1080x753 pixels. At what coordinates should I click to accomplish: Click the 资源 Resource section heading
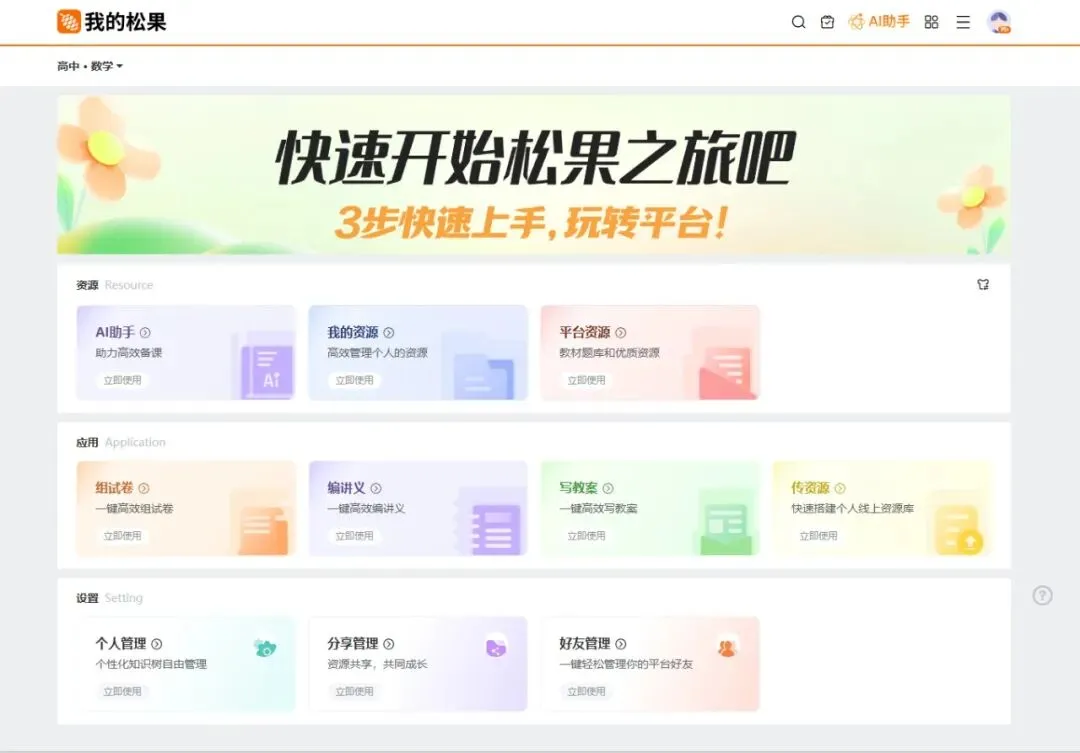[114, 285]
